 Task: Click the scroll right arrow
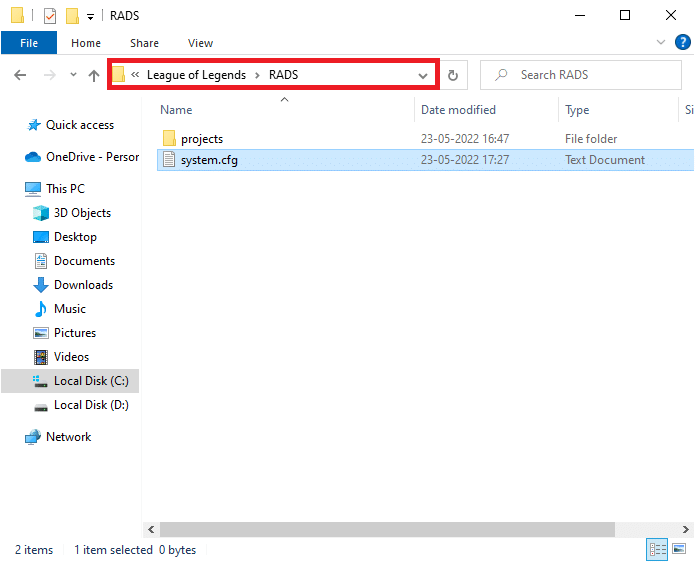pos(685,529)
